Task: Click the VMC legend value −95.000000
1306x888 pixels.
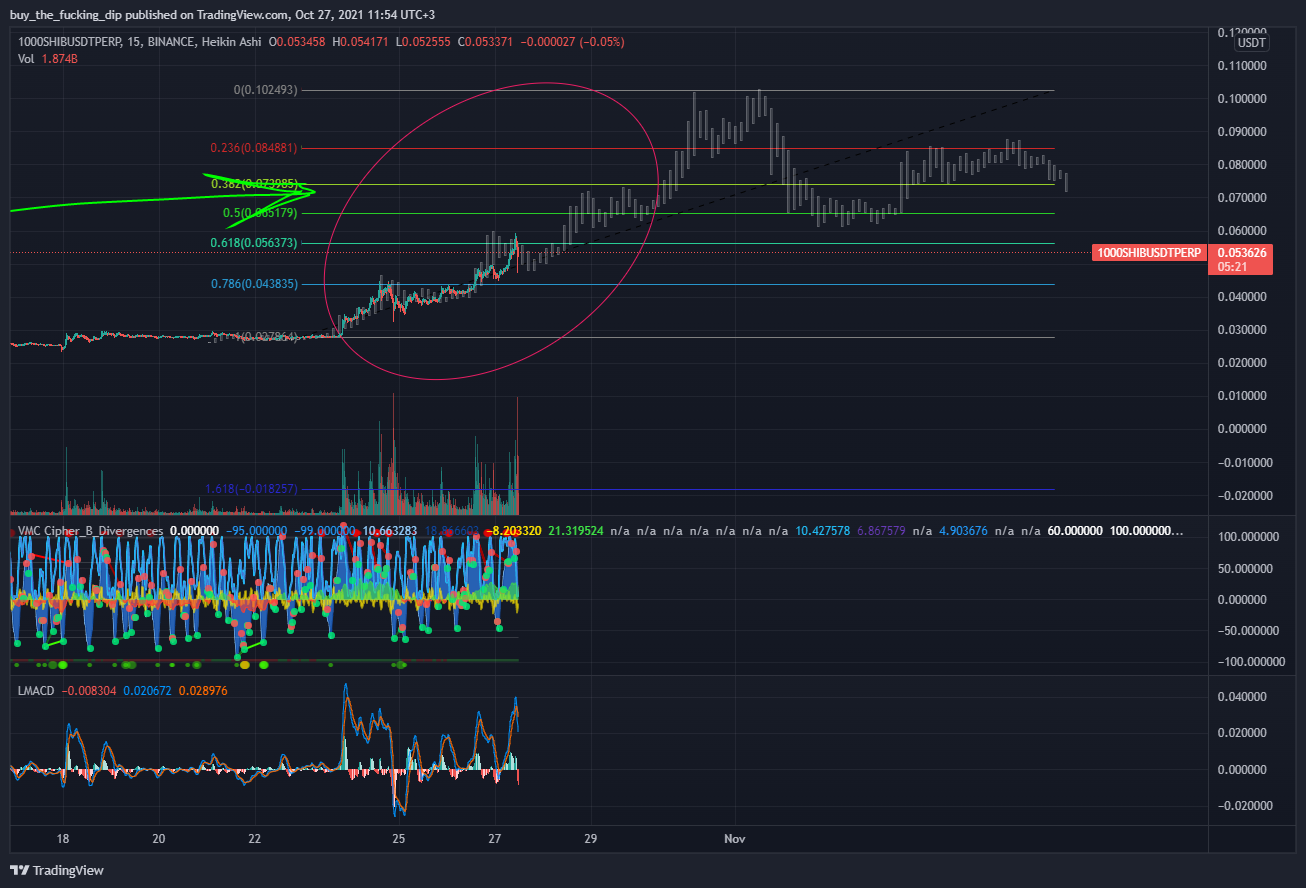Action: tap(256, 531)
